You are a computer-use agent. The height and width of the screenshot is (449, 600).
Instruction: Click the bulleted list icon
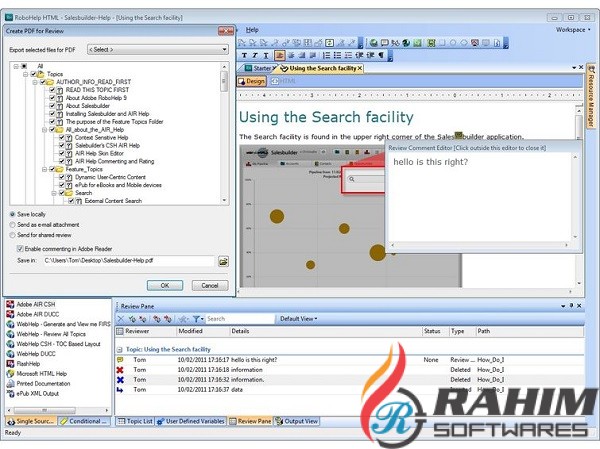(337, 56)
